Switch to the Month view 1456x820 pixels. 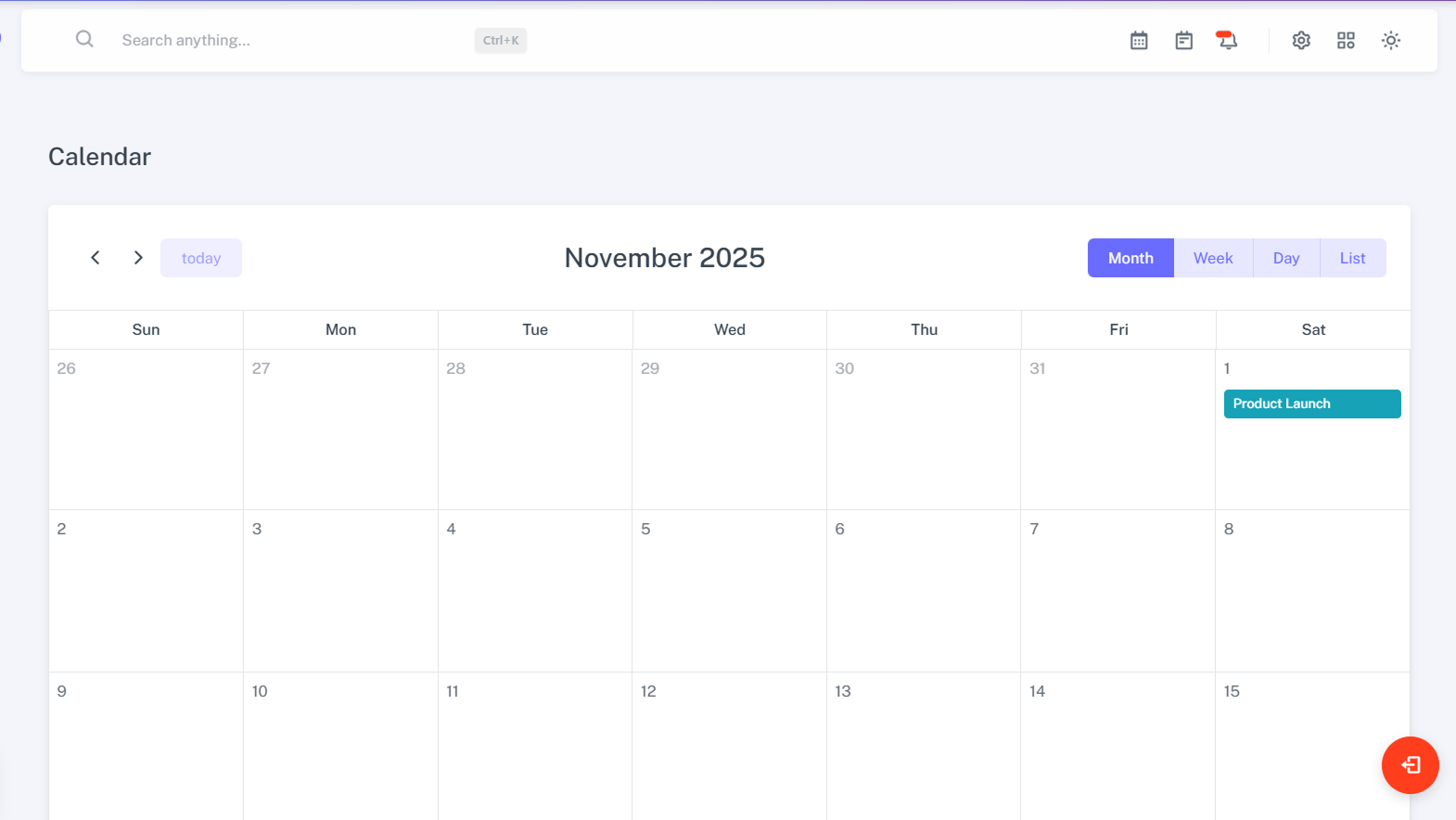coord(1130,258)
